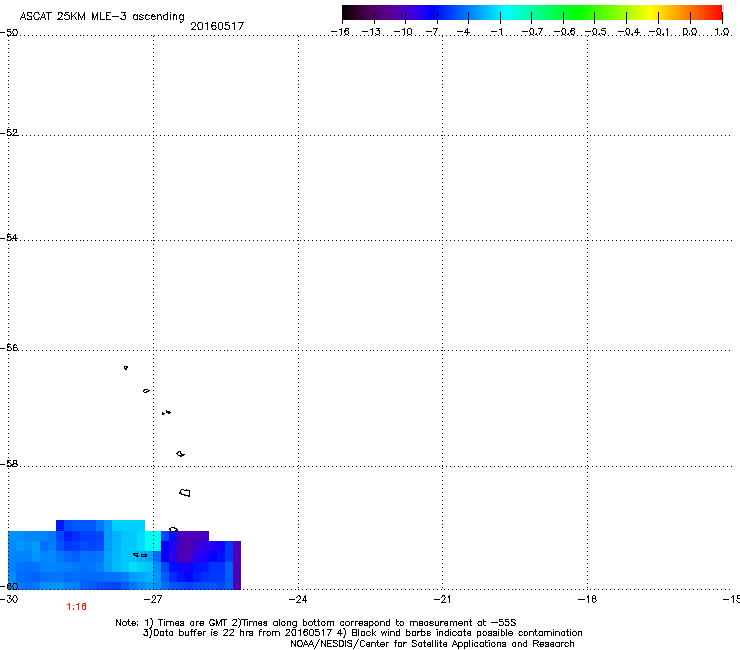Click the -60 latitude axis label

click(x=9, y=586)
